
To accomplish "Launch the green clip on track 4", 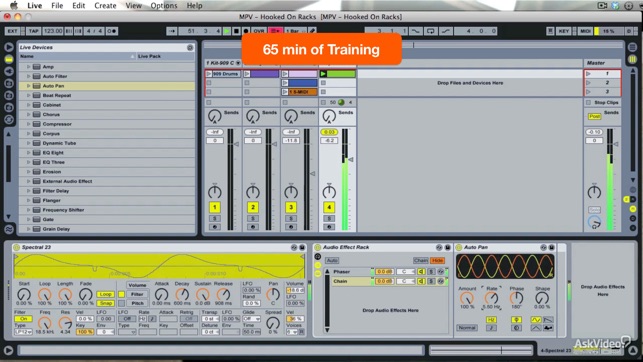I will pyautogui.click(x=323, y=74).
